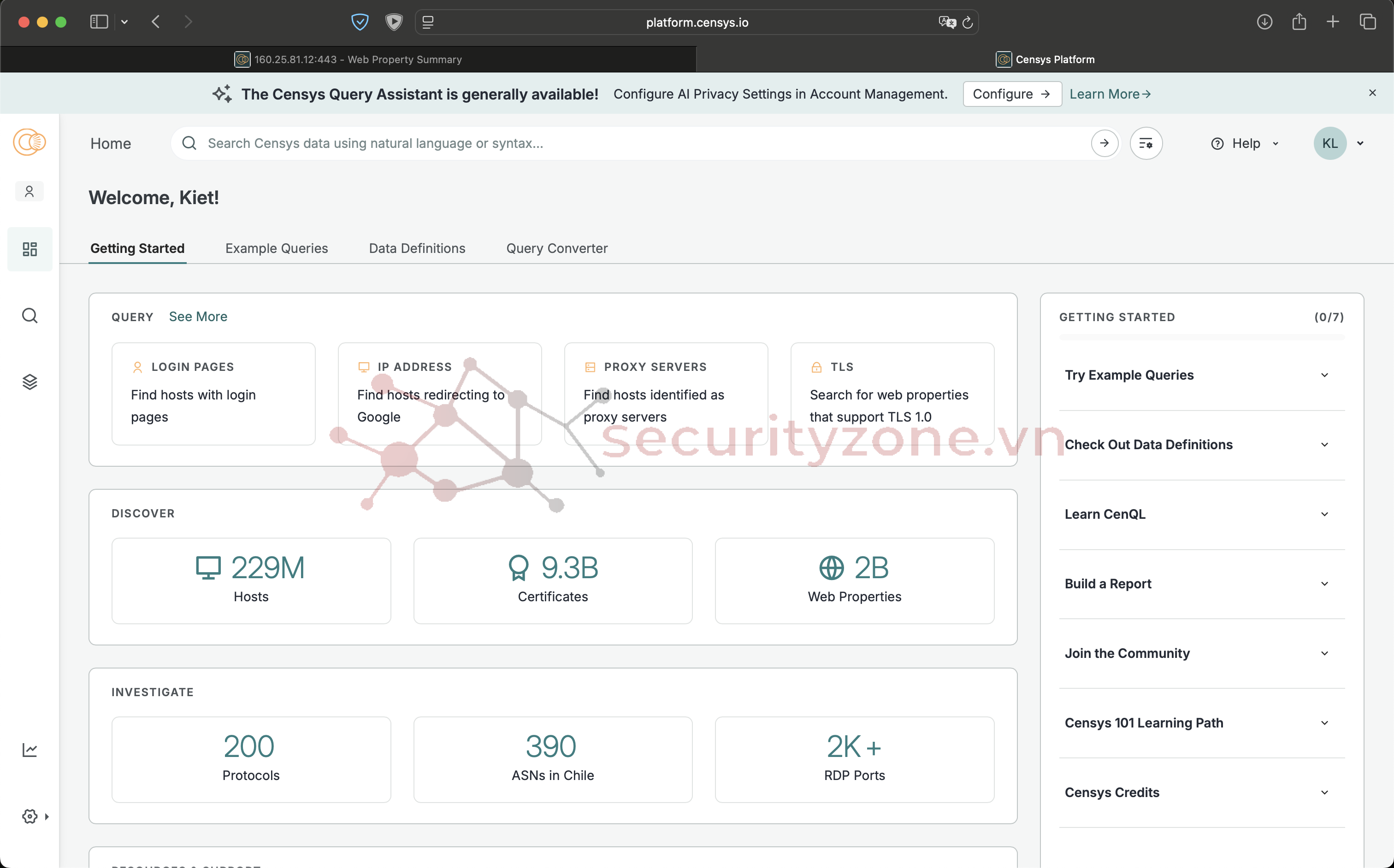Expand the settings gear submenu arrow

click(x=47, y=816)
